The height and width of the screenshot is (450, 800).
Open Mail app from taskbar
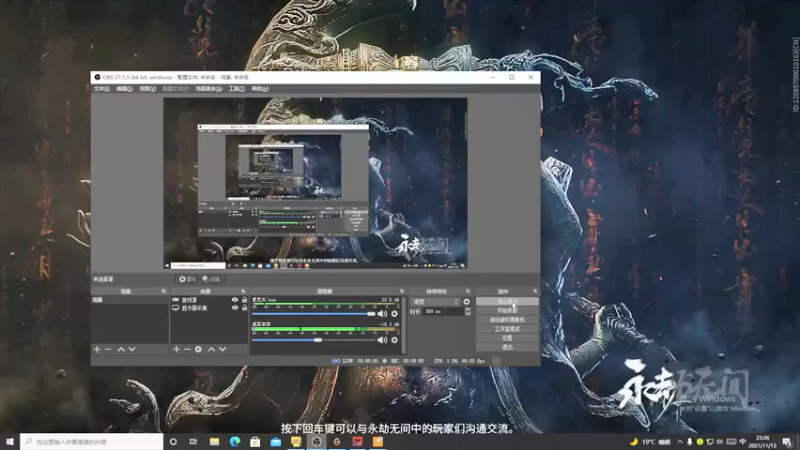[x=276, y=442]
